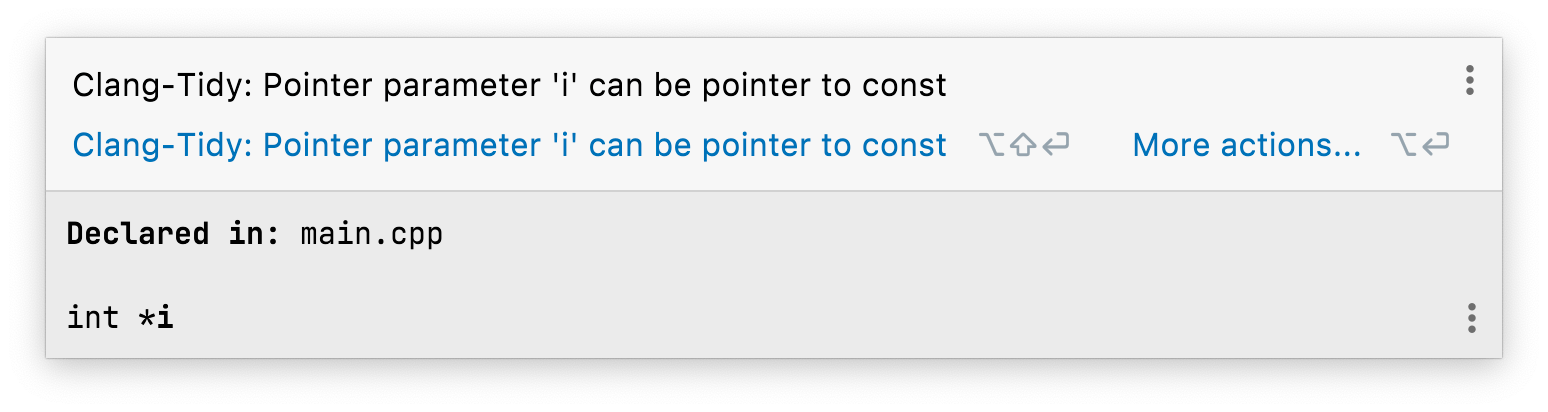This screenshot has height=412, width=1548.
Task: Click the Shift symbol in the quick-fix shortcut
Action: pyautogui.click(x=1022, y=146)
